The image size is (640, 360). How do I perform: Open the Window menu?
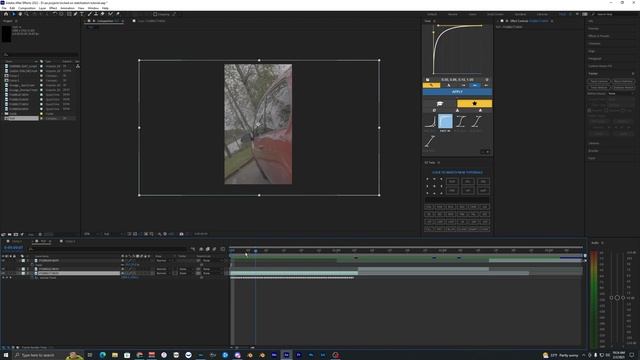[93, 8]
